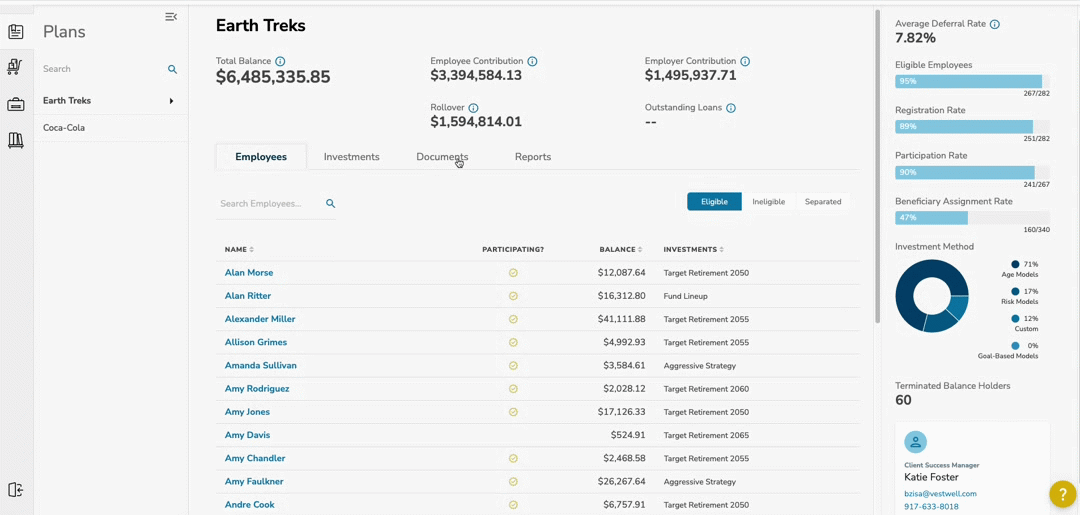Click Amanda Sullivan's Aggressive Strategy investment
1080x515 pixels.
700,366
